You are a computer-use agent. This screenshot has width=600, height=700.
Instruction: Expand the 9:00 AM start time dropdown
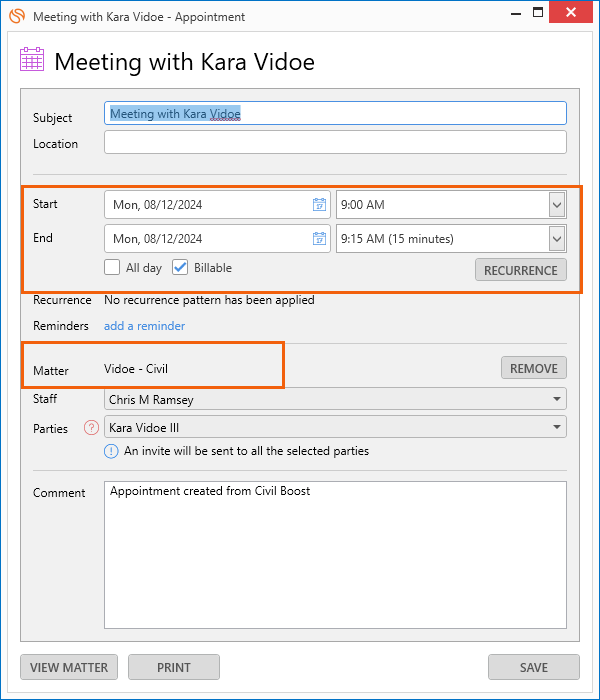tap(557, 205)
